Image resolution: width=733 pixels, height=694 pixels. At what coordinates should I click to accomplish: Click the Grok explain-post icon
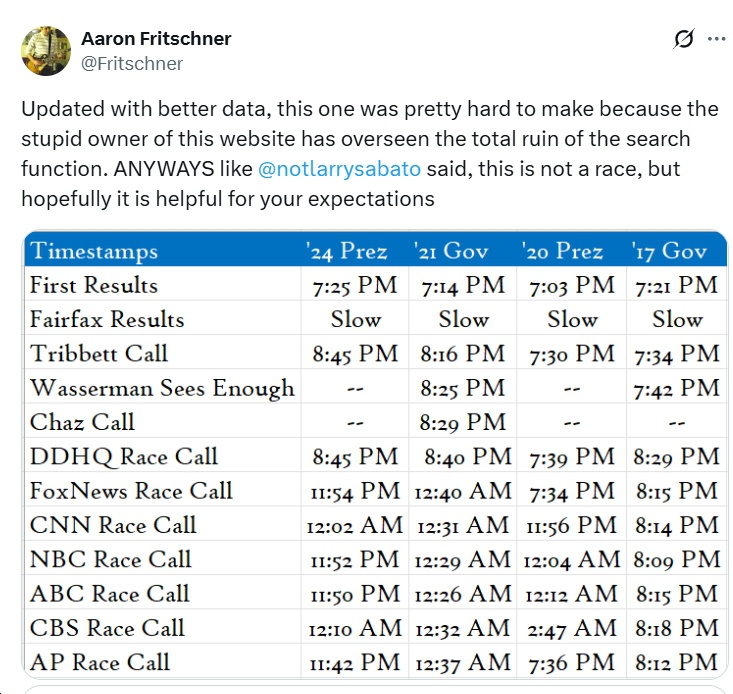click(684, 39)
